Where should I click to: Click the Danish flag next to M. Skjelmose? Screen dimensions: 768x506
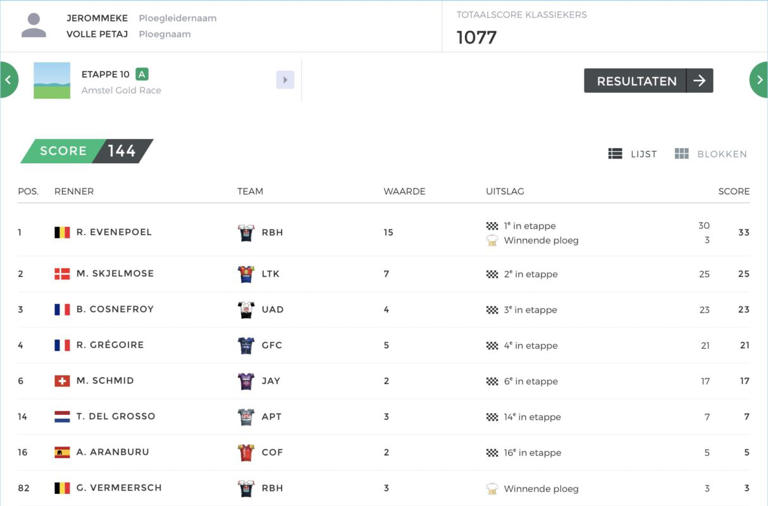[x=62, y=274]
